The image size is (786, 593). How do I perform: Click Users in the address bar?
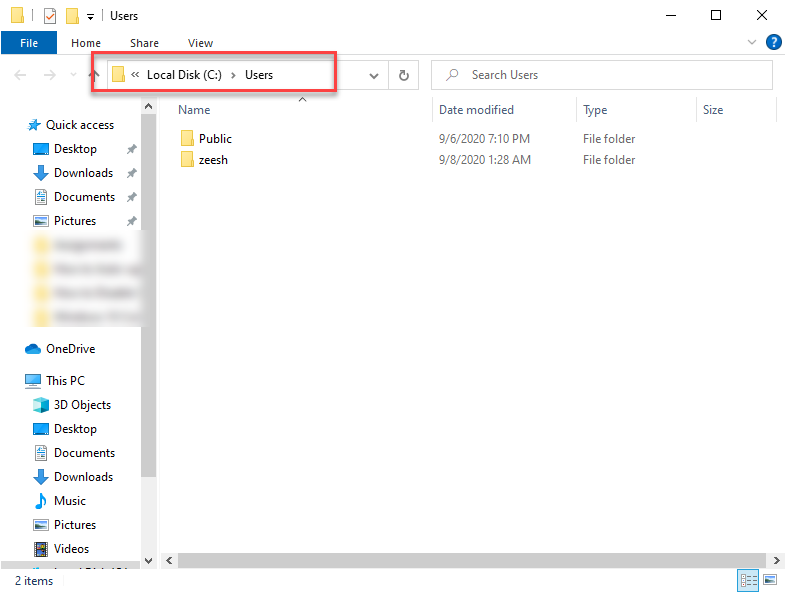[x=259, y=75]
